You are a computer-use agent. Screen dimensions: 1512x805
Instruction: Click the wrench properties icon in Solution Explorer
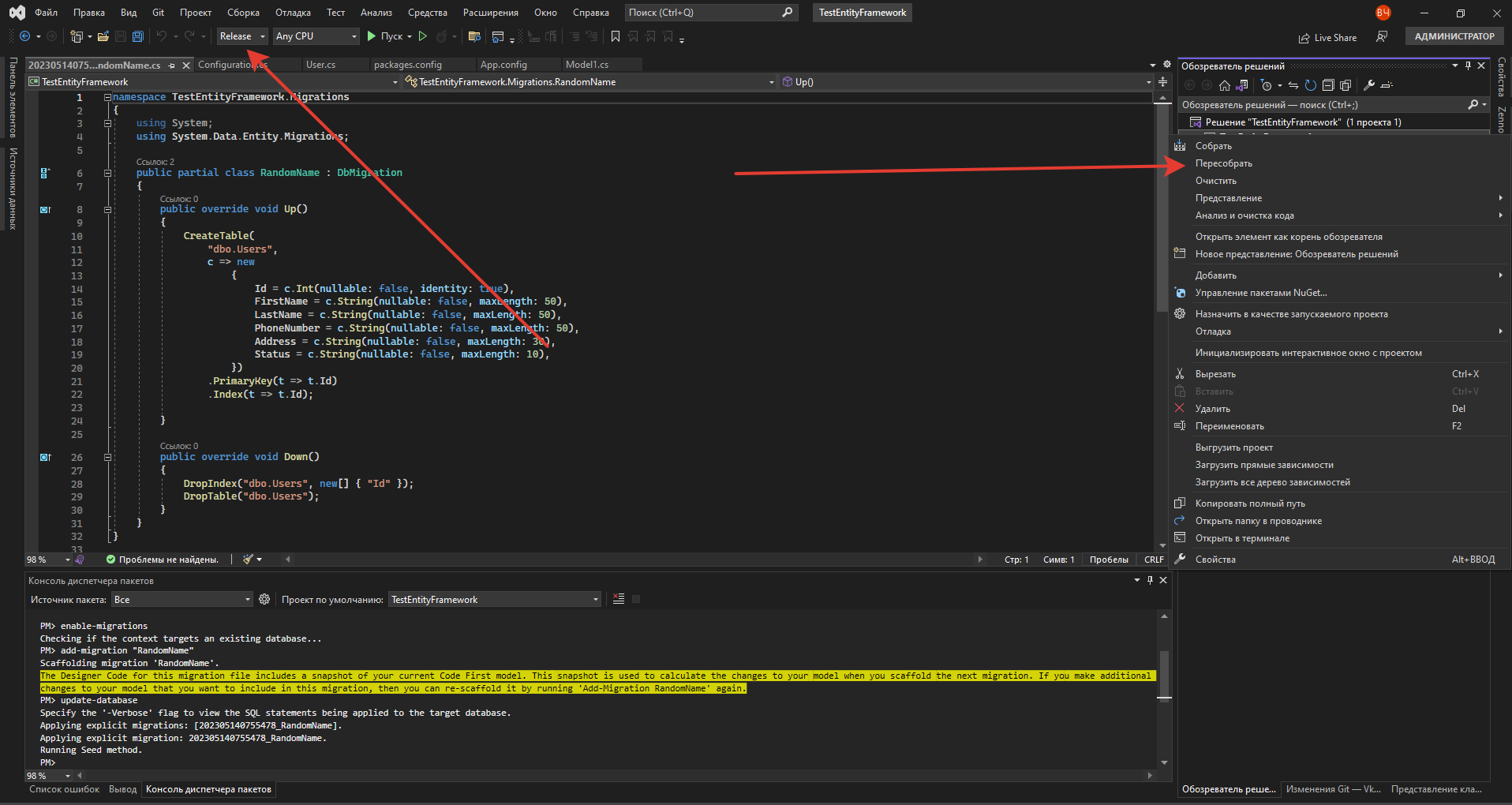click(1369, 85)
